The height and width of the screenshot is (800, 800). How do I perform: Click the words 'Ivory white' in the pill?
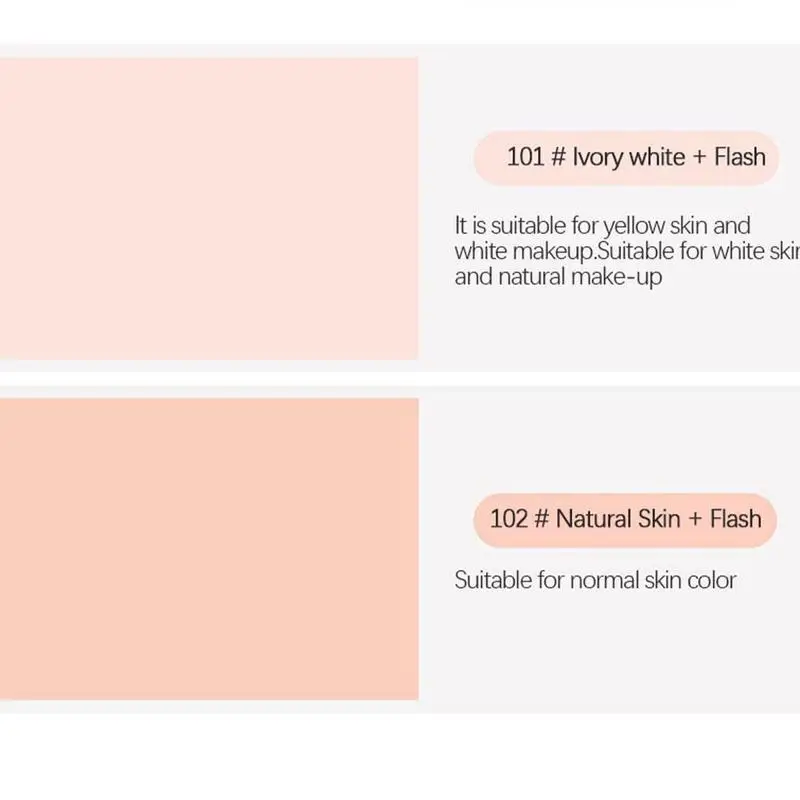pyautogui.click(x=629, y=158)
